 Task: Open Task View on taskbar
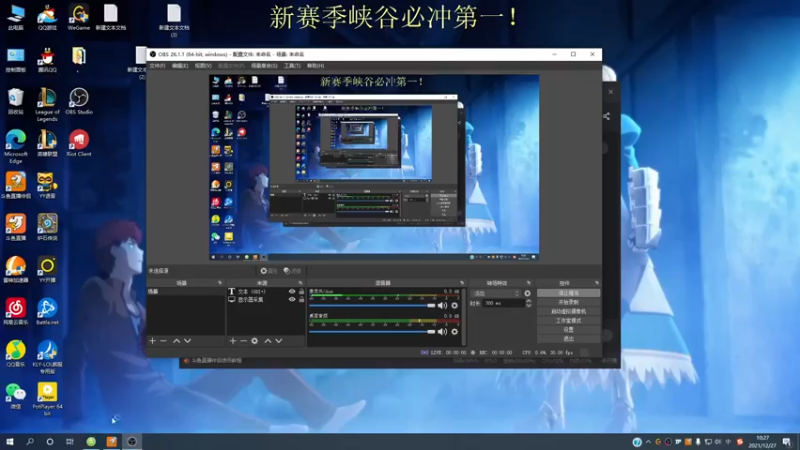[70, 441]
